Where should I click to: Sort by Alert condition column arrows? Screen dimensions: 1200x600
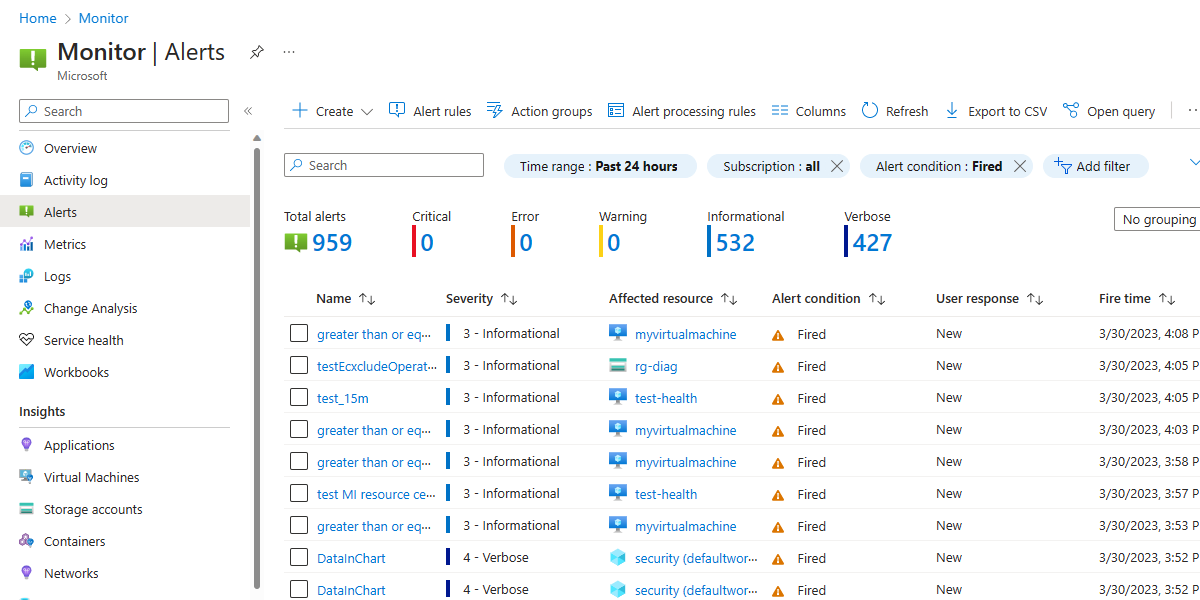[877, 299]
